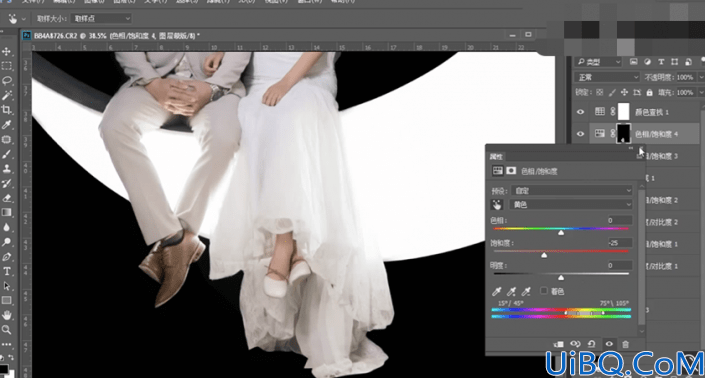Filter layers by type (T) icon

(661, 62)
